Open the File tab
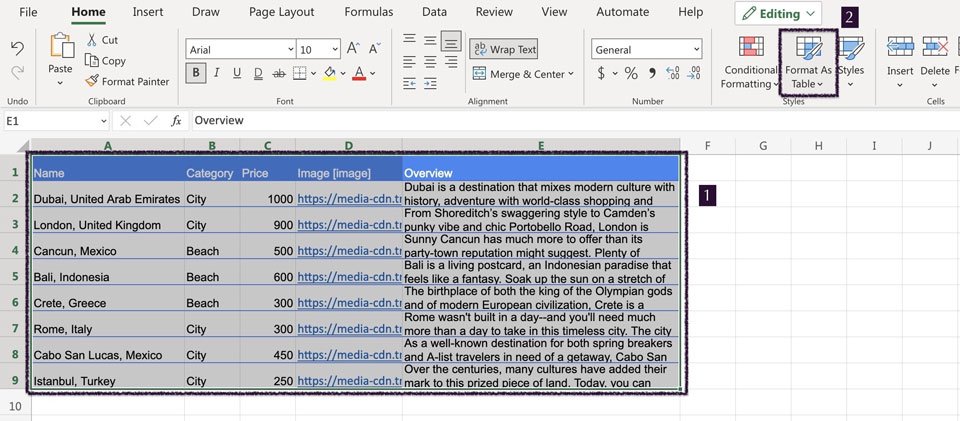 click(x=28, y=12)
